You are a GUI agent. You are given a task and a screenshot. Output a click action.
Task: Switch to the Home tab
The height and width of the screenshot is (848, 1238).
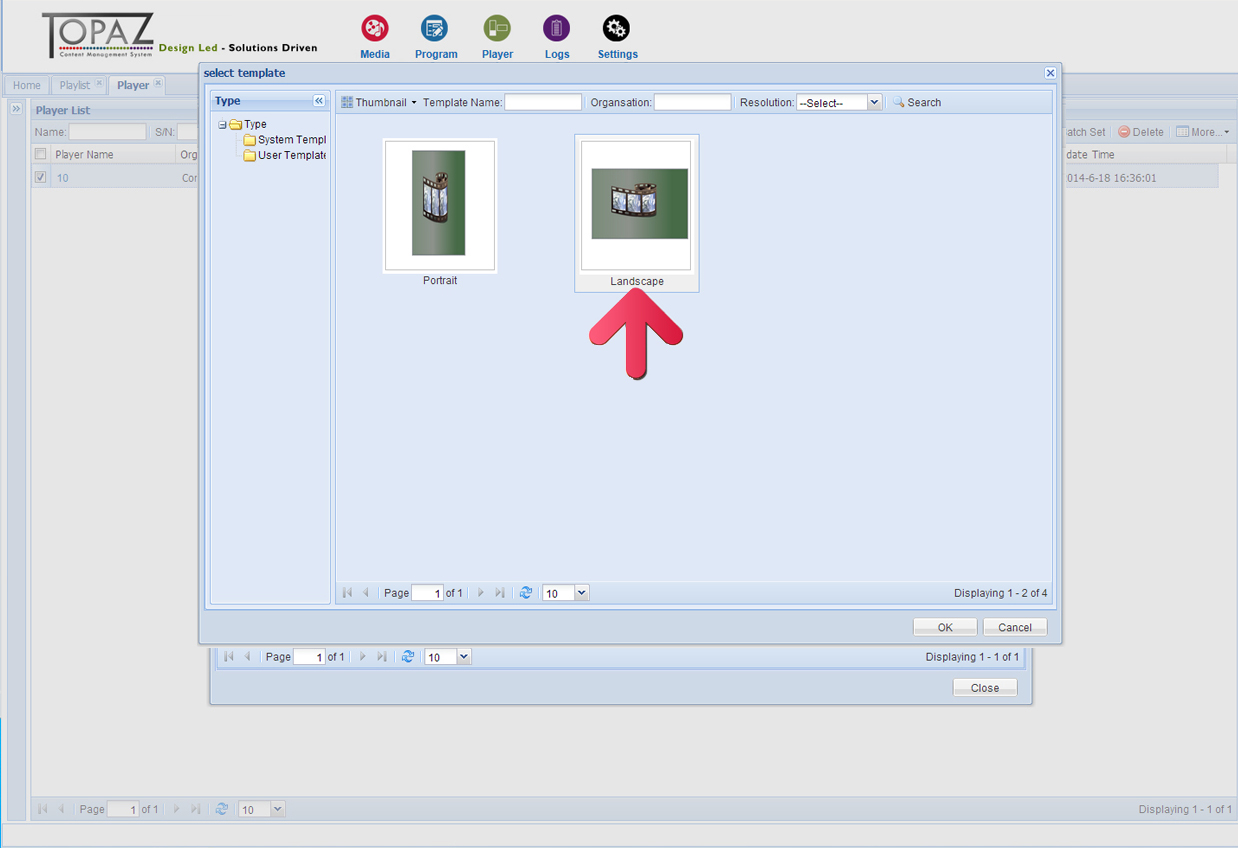pos(27,85)
